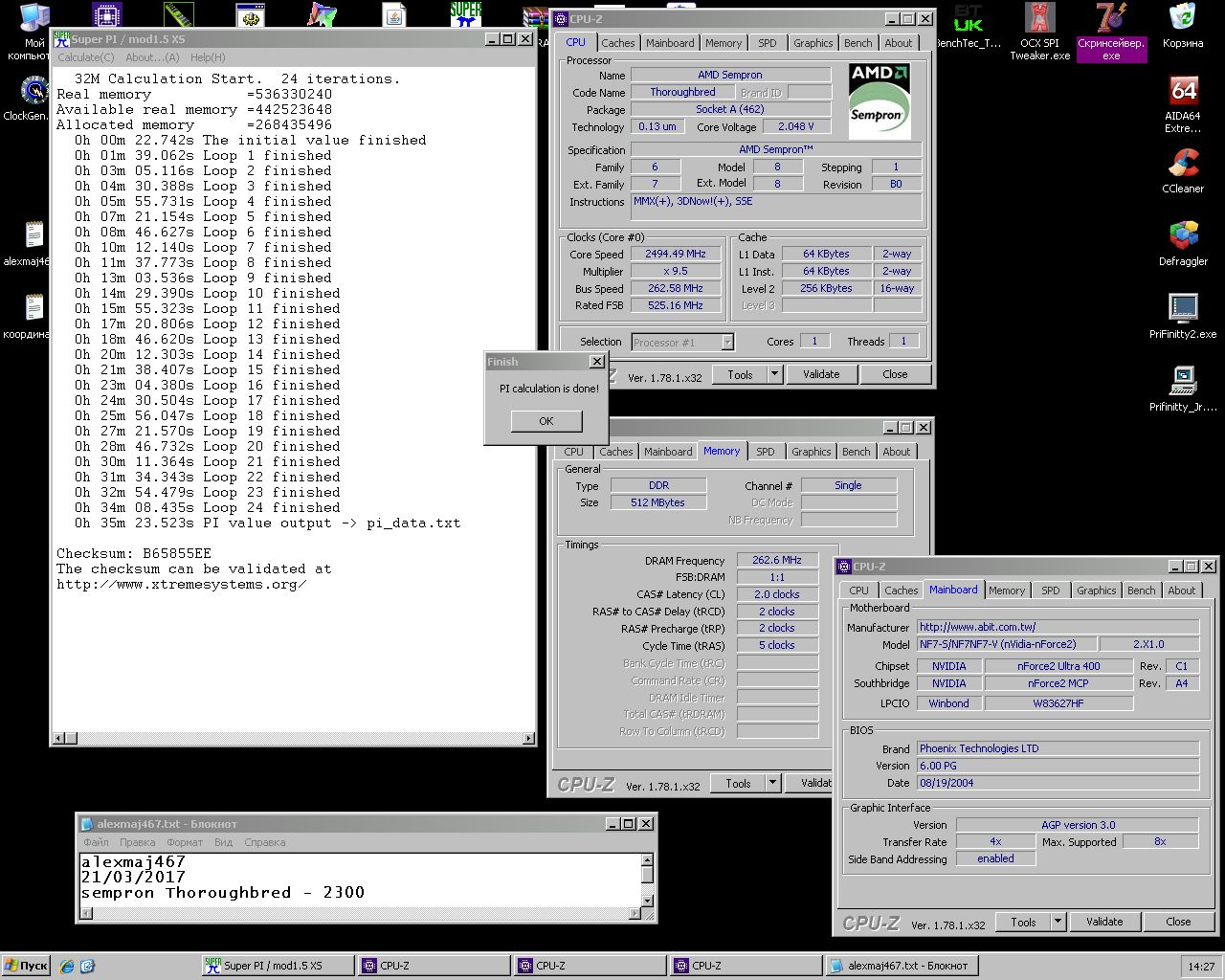The image size is (1225, 980).
Task: Open the Processor #1 selection dropdown
Action: 682,342
